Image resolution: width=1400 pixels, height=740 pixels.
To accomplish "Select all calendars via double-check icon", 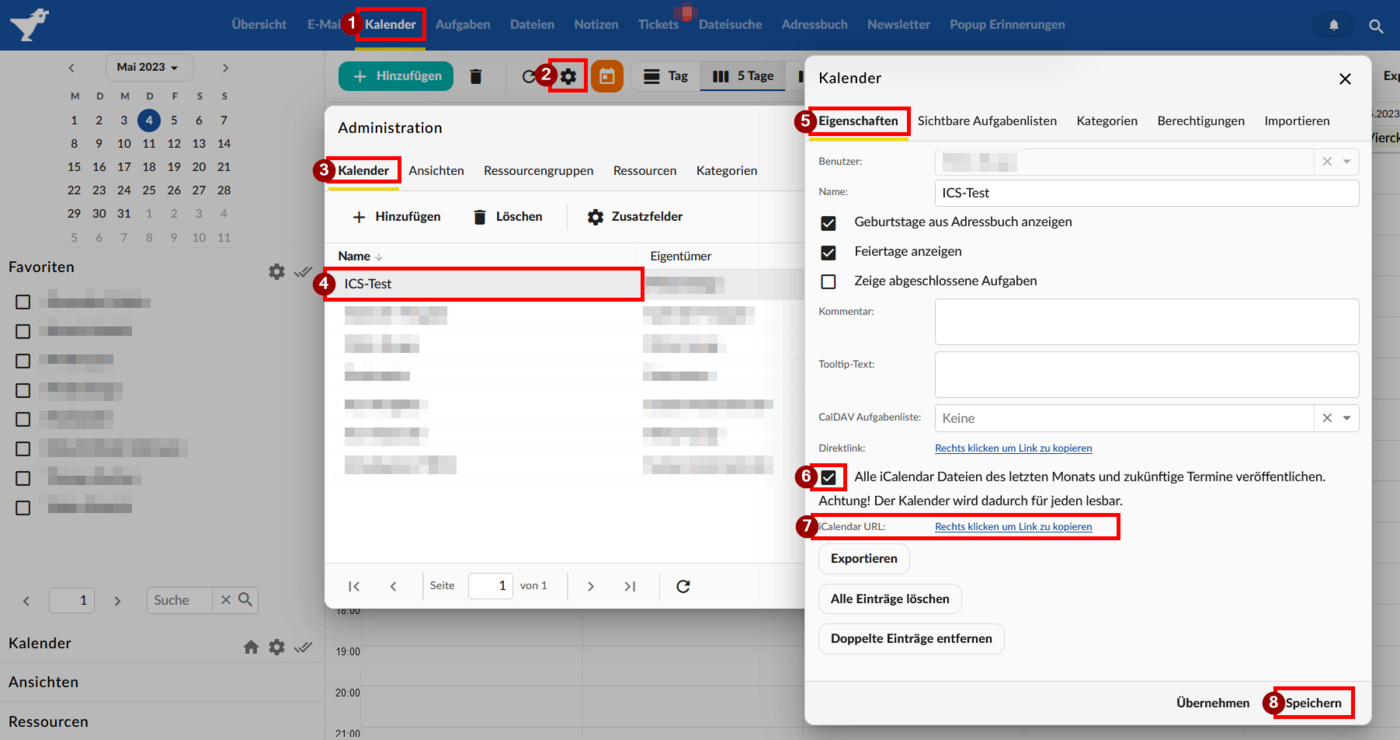I will tap(304, 647).
